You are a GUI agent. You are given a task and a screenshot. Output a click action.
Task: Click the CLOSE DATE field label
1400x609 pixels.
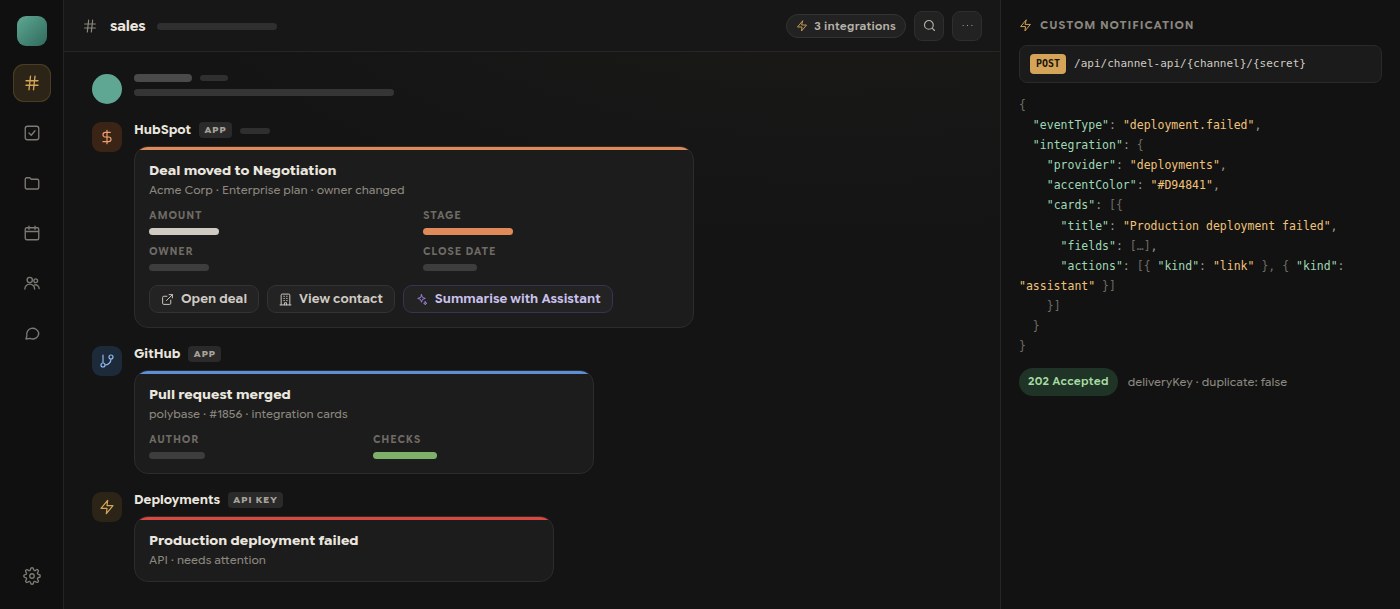coord(459,251)
